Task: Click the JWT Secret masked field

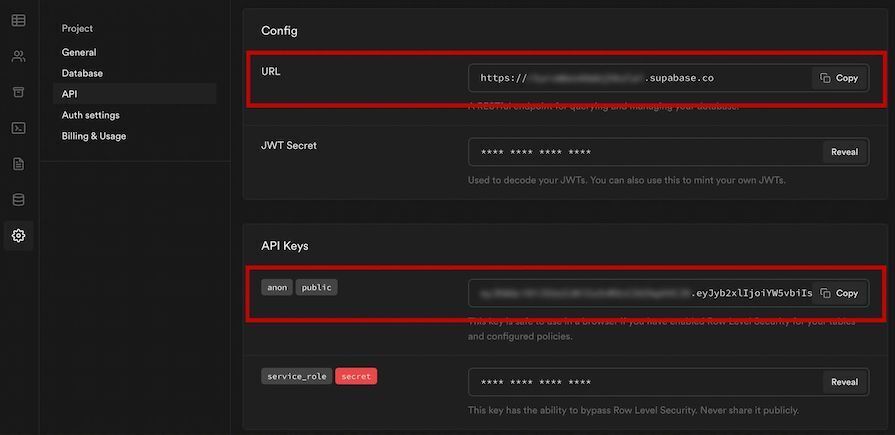Action: [668, 152]
